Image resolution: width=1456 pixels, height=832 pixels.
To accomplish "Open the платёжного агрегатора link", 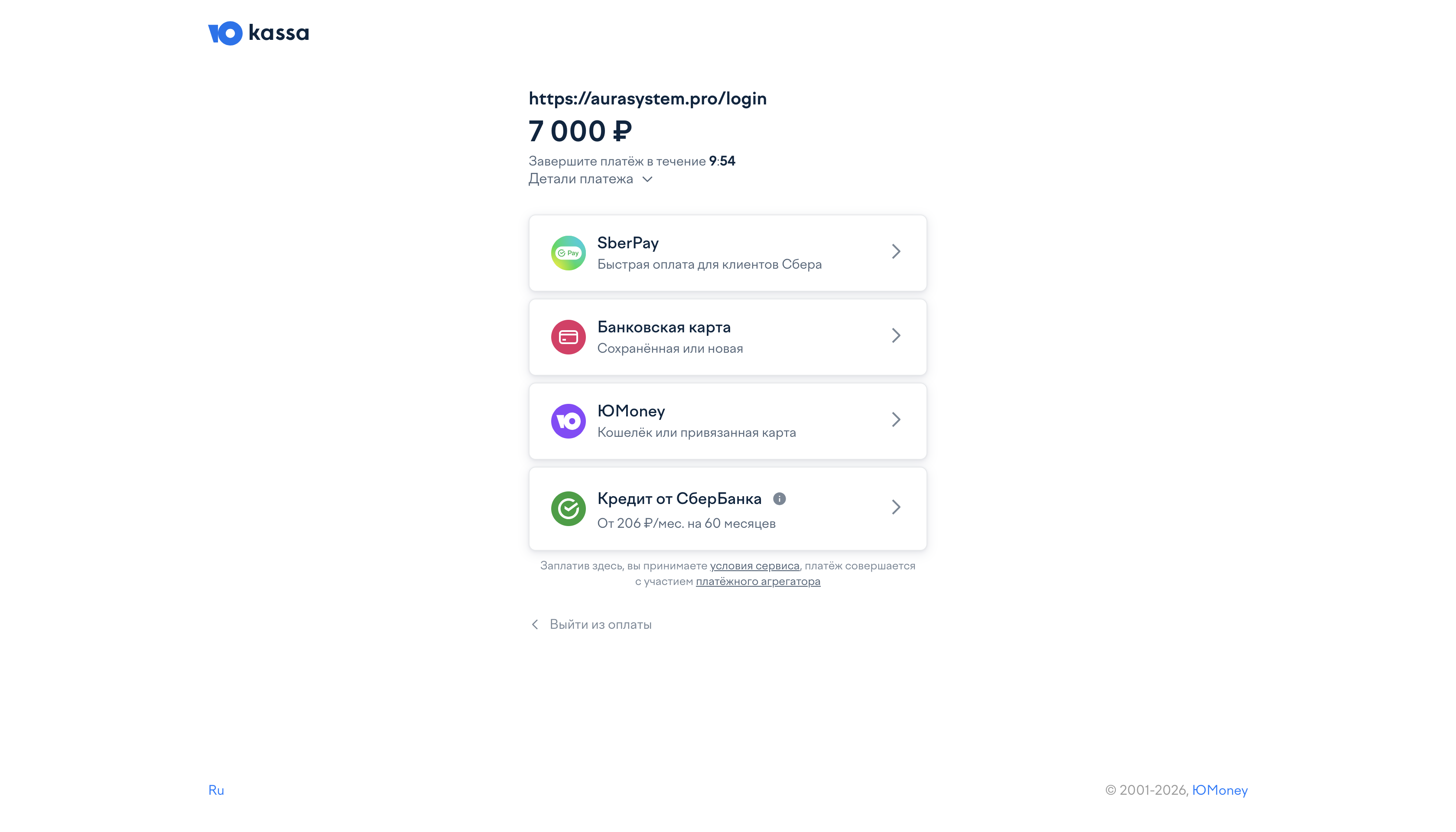I will coord(758,581).
